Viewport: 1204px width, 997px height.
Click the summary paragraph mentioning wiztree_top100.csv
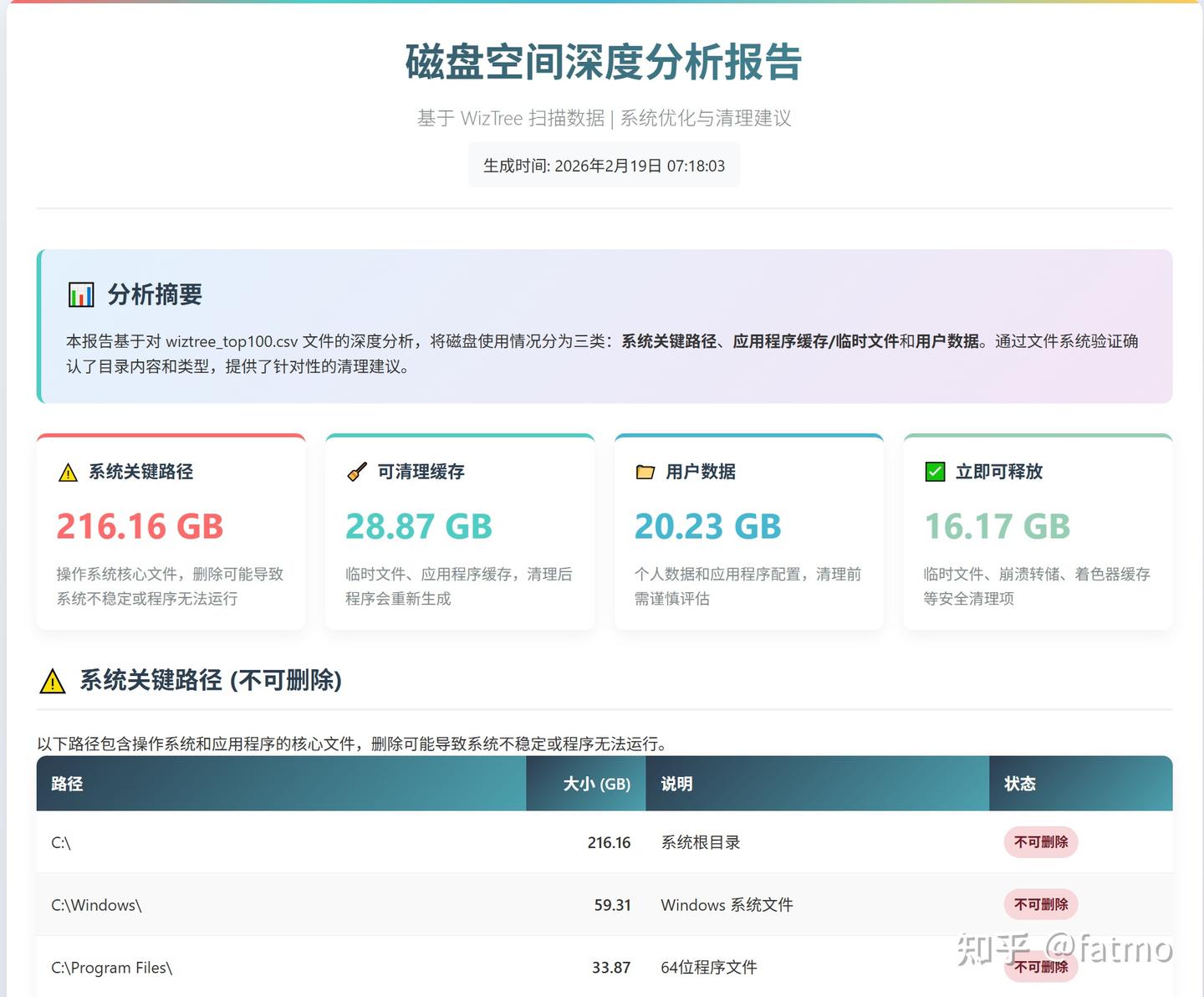[602, 354]
